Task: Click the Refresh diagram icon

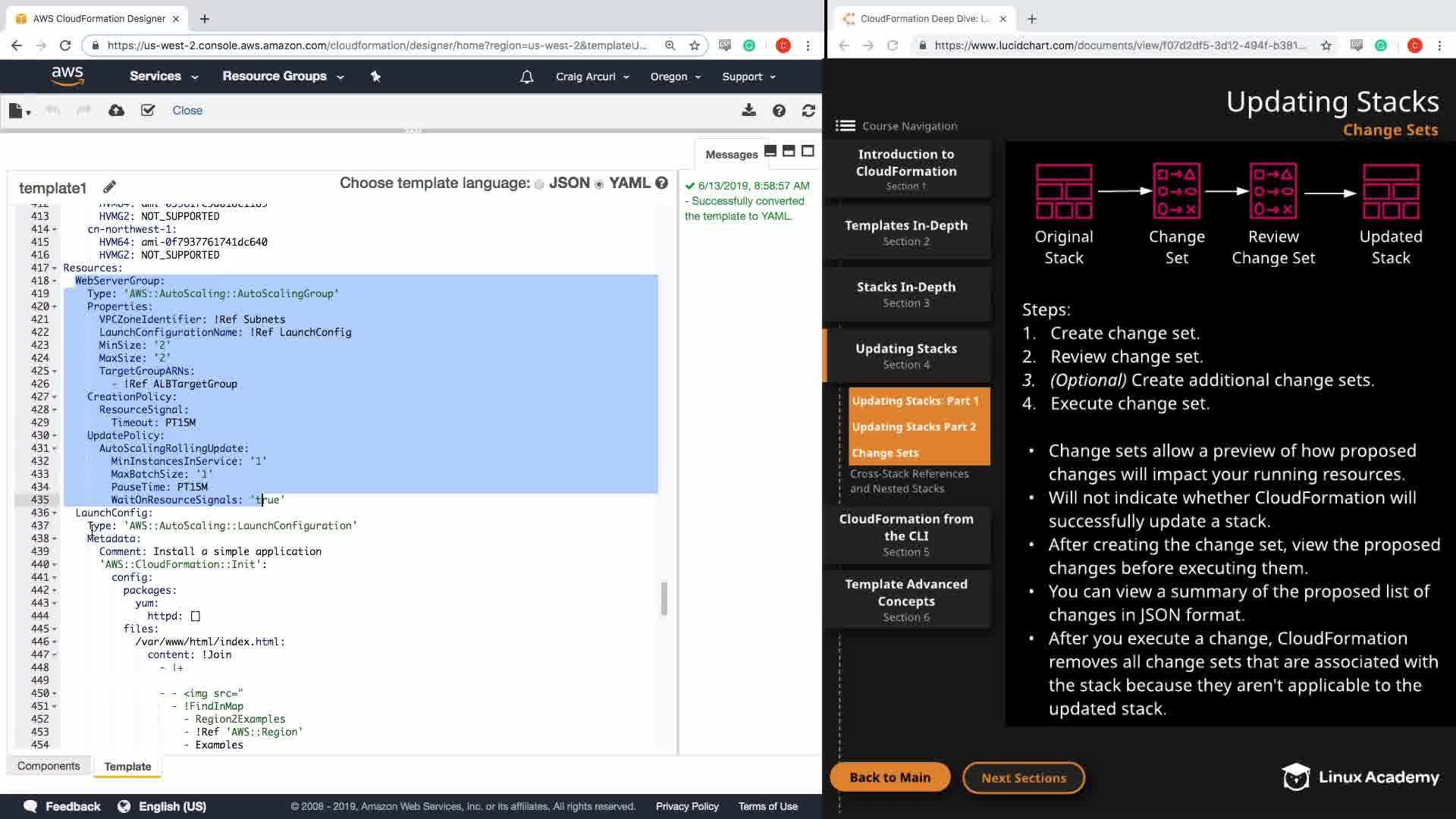Action: (x=808, y=111)
